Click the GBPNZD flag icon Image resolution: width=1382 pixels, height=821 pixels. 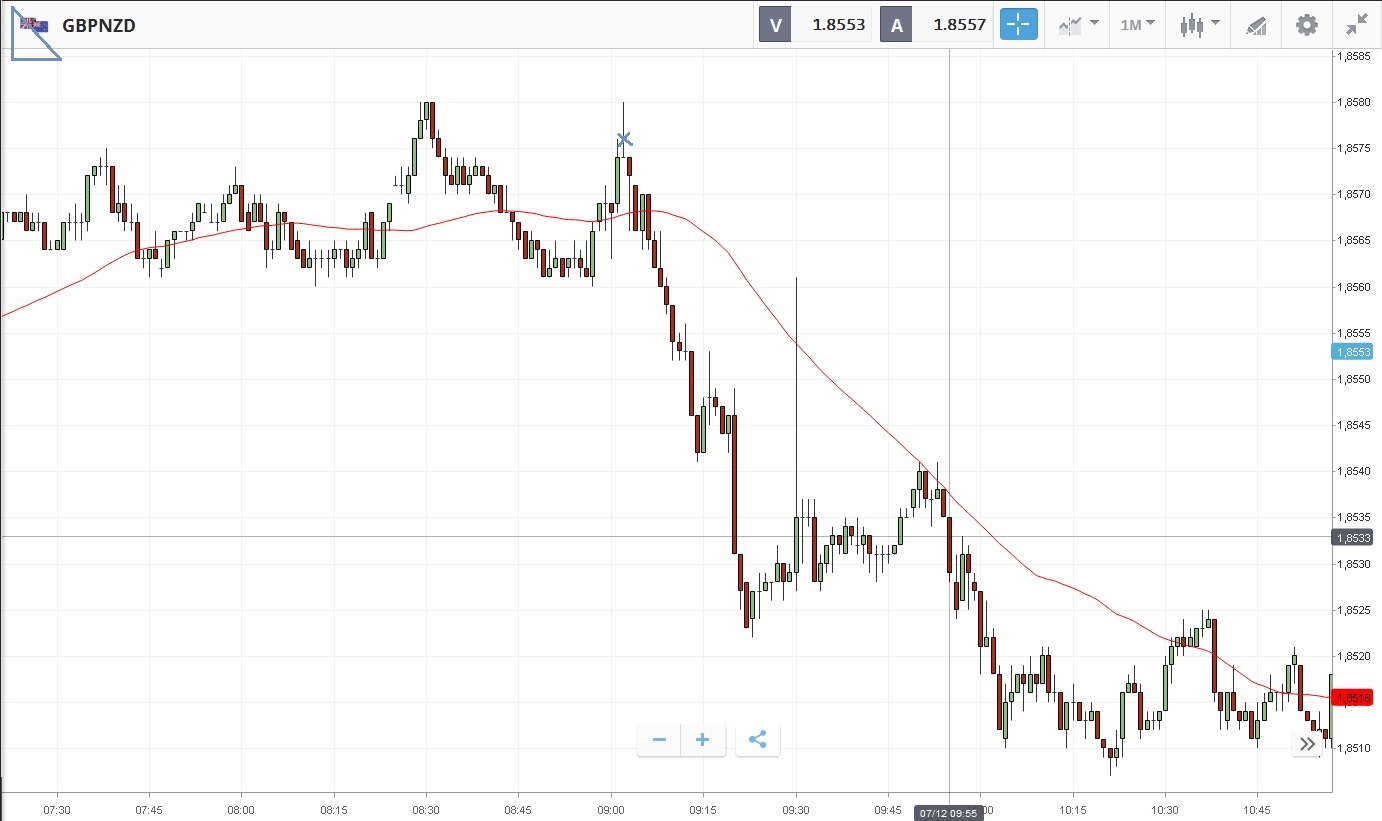point(33,25)
